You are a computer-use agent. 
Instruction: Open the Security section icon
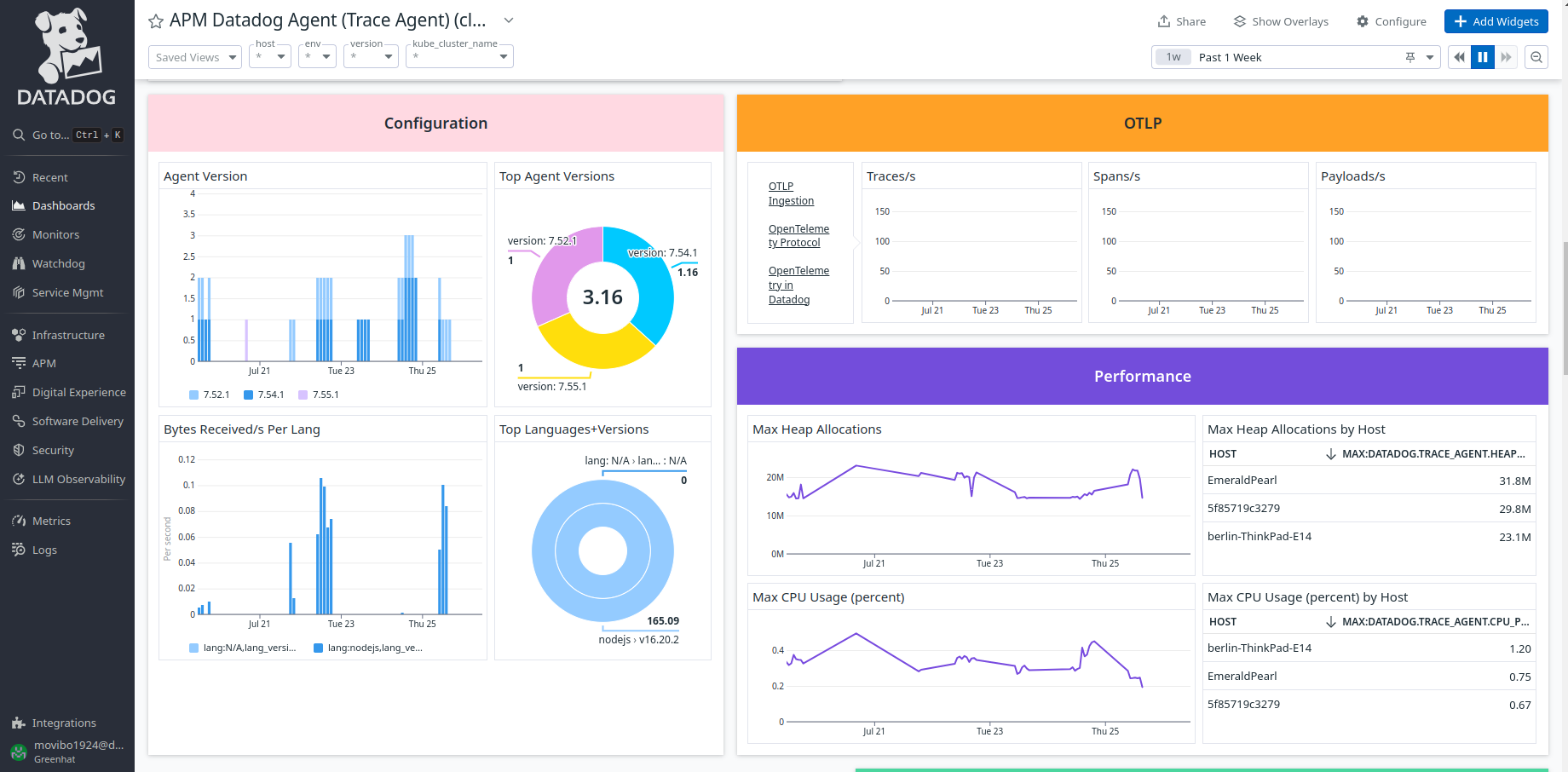click(x=19, y=450)
